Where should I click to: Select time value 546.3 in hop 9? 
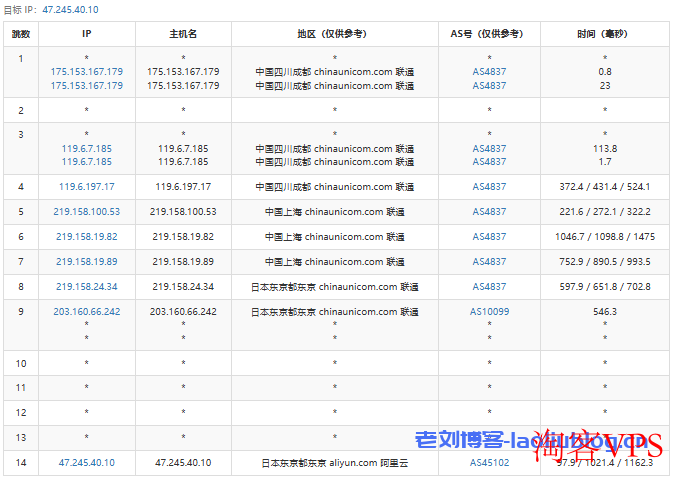[x=605, y=311]
